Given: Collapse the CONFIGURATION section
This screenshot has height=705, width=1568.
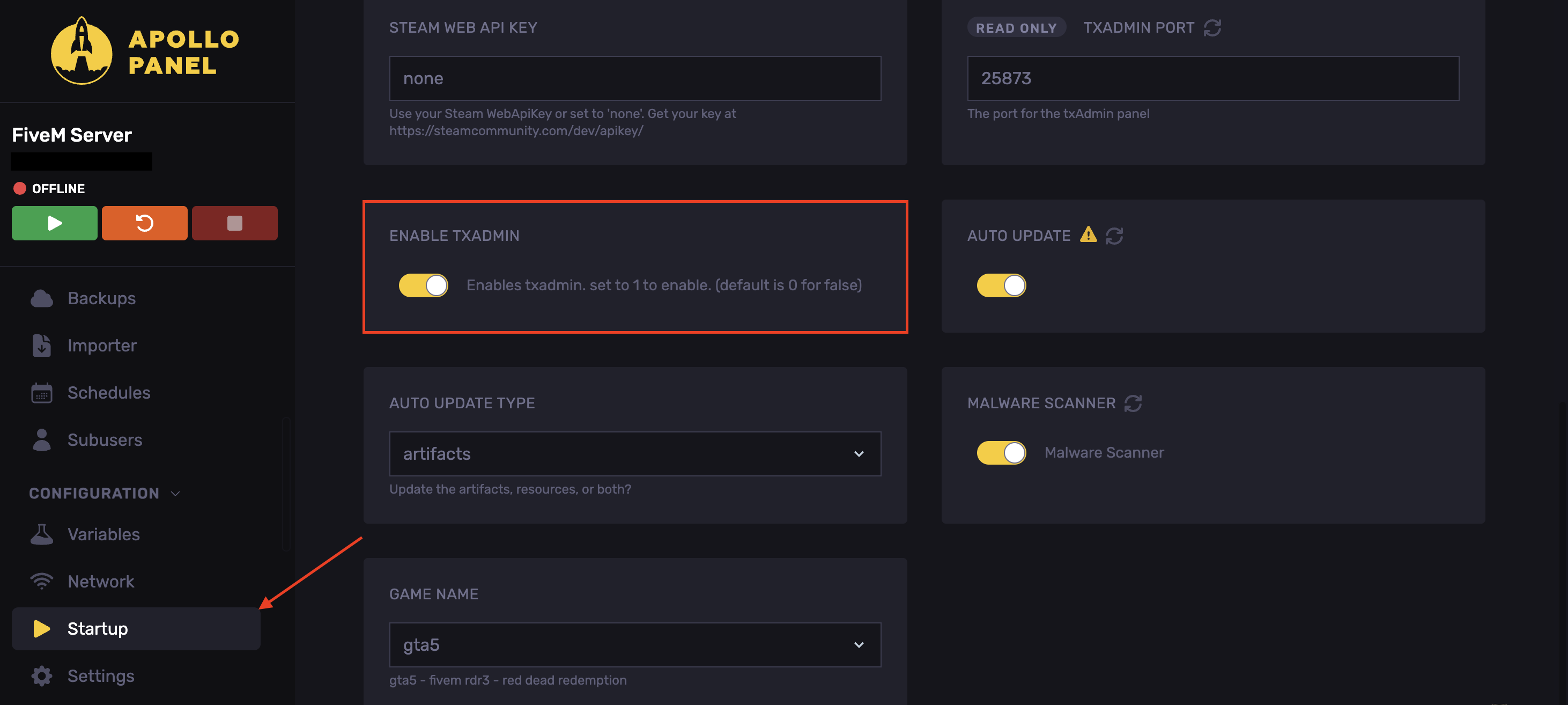Looking at the screenshot, I should pyautogui.click(x=105, y=493).
